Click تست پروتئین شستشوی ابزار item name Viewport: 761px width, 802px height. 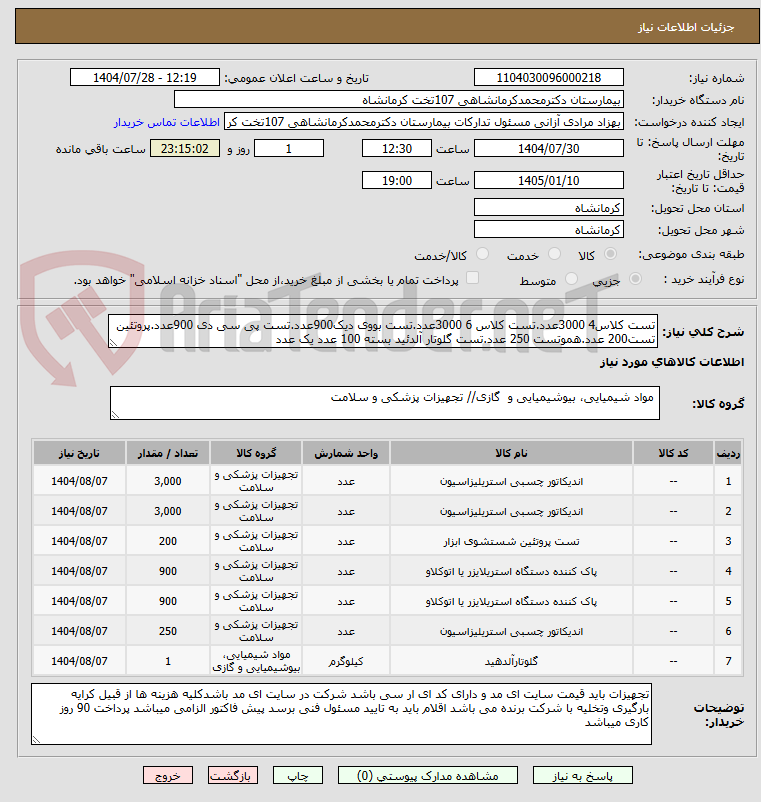point(511,541)
